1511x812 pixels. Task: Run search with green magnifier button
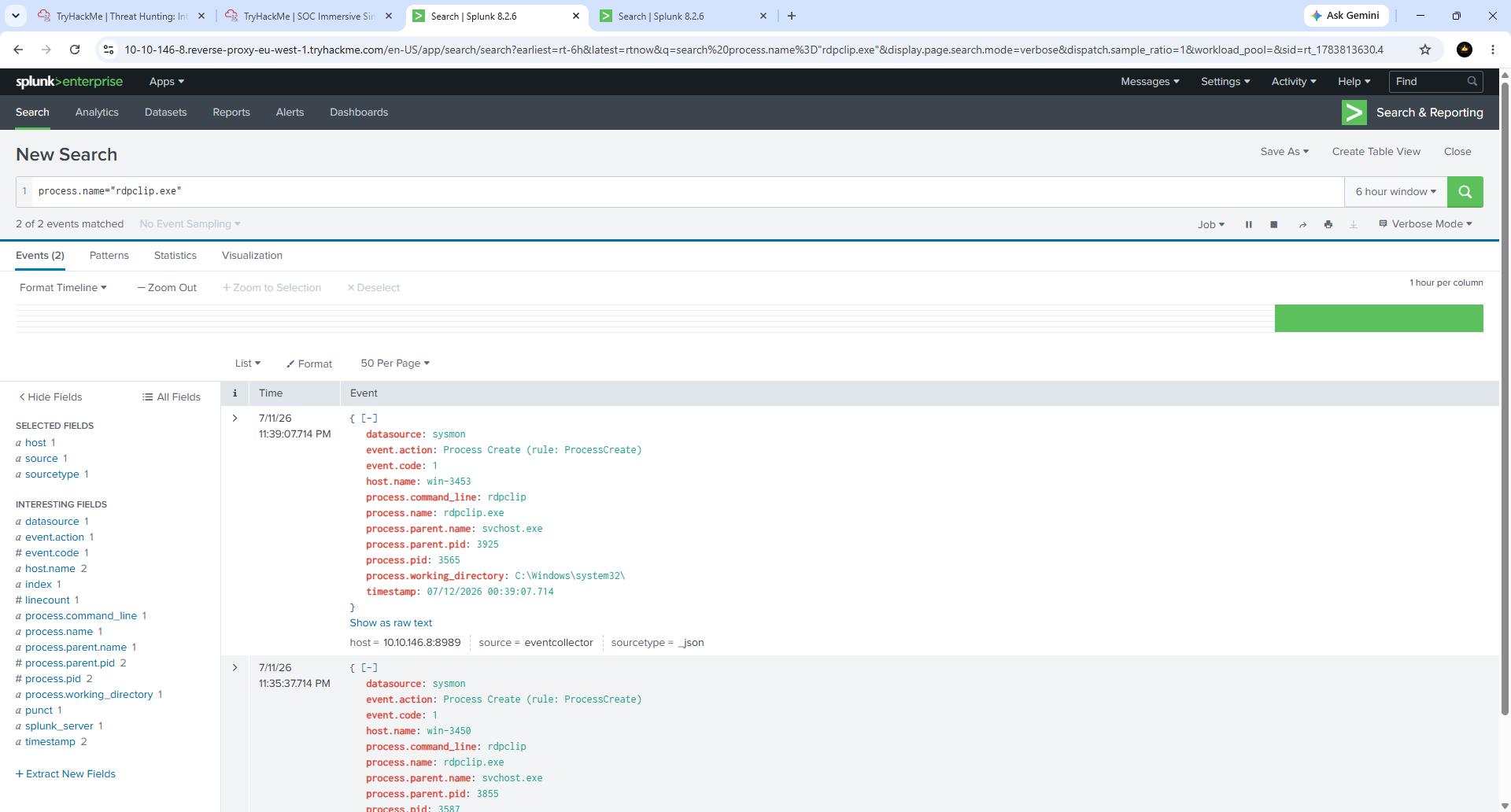1465,192
